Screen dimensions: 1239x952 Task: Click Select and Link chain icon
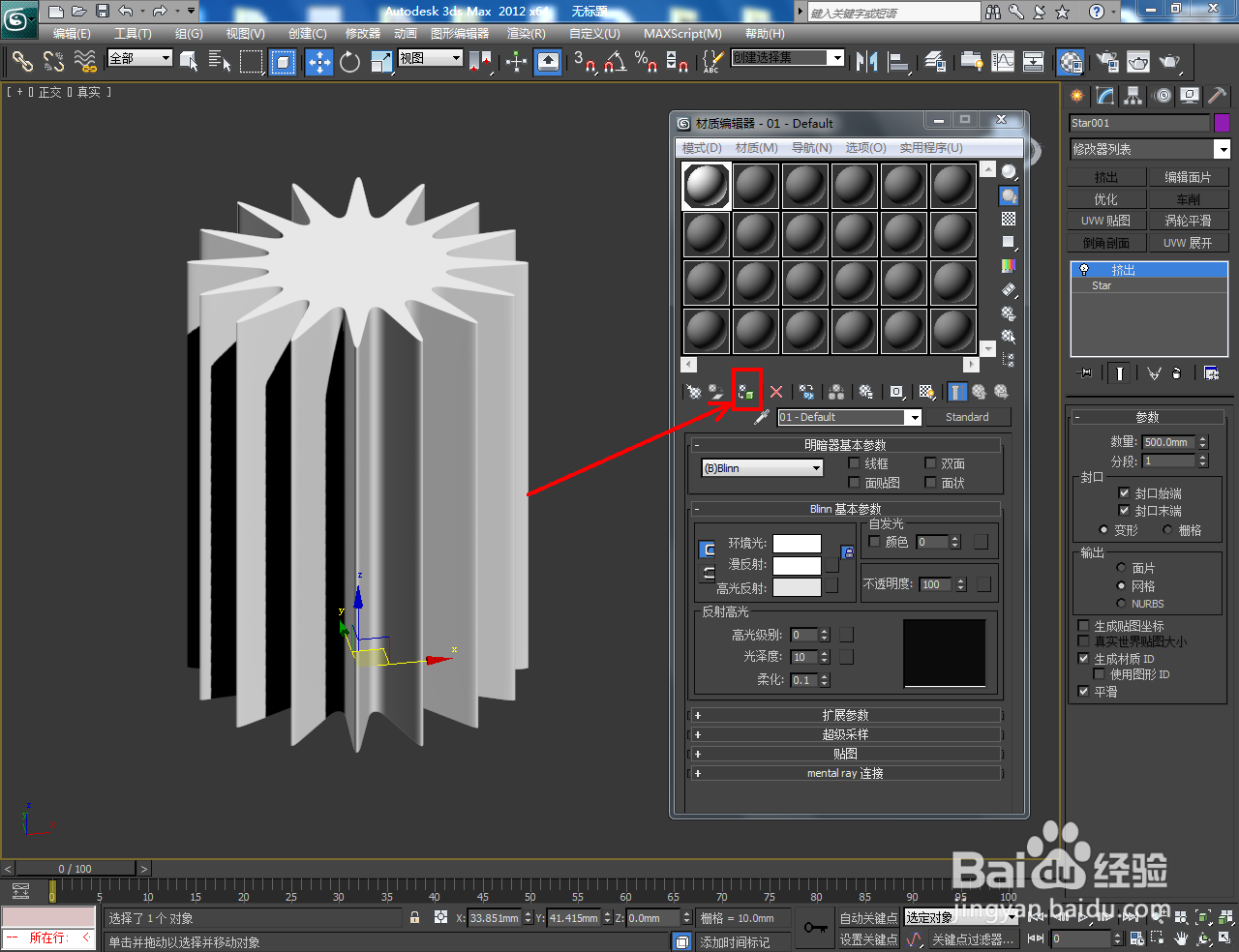tap(22, 62)
